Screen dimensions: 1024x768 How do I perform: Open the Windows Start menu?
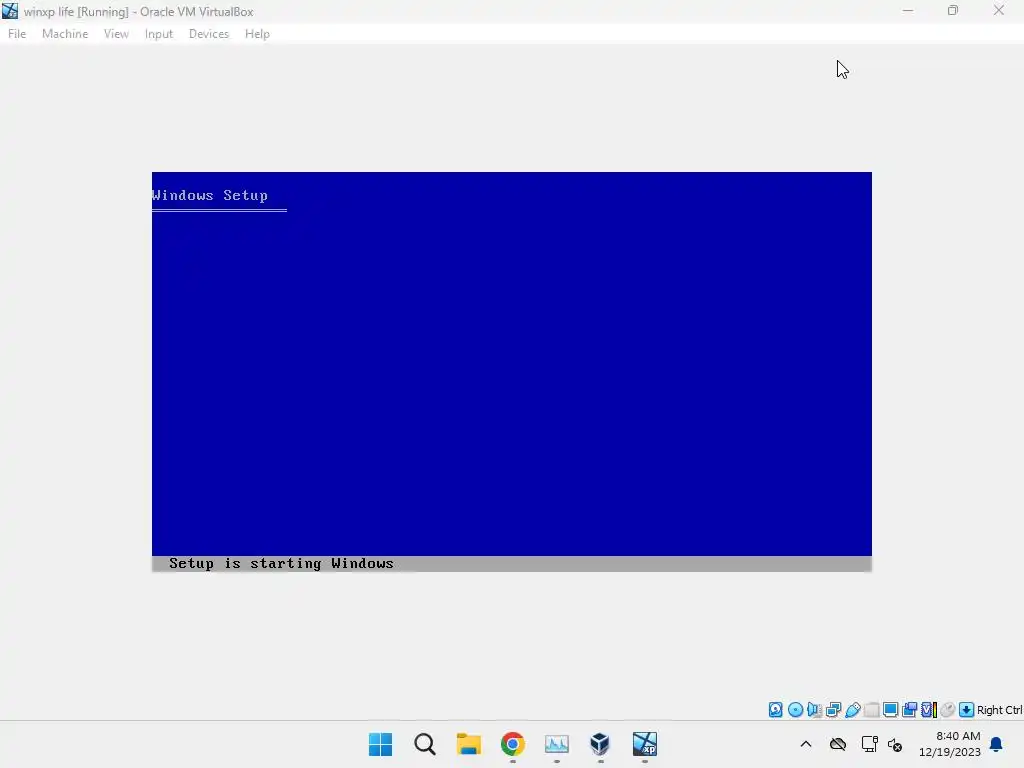tap(381, 744)
